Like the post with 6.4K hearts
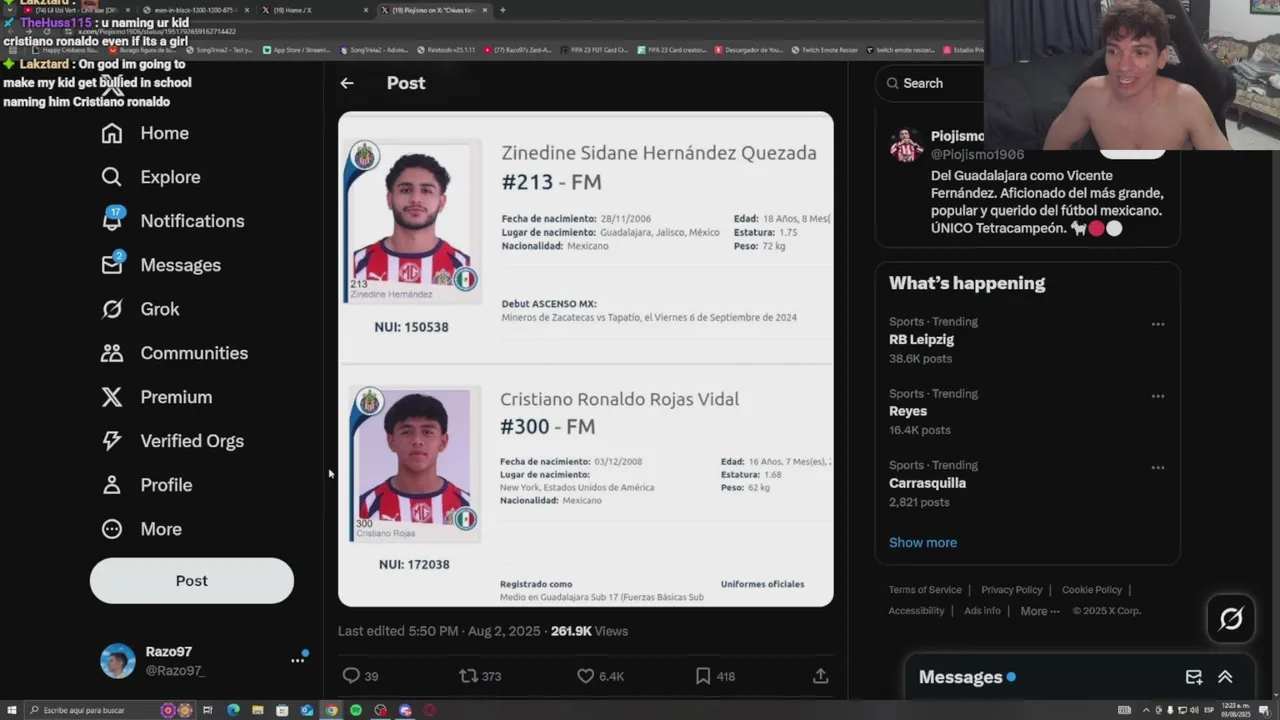Viewport: 1280px width, 720px height. tap(586, 676)
